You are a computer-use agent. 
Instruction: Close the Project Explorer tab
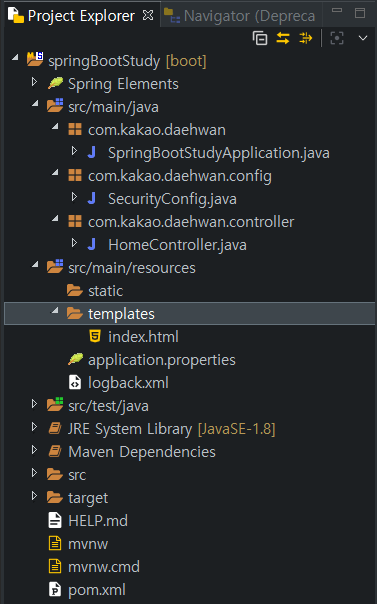coord(148,15)
